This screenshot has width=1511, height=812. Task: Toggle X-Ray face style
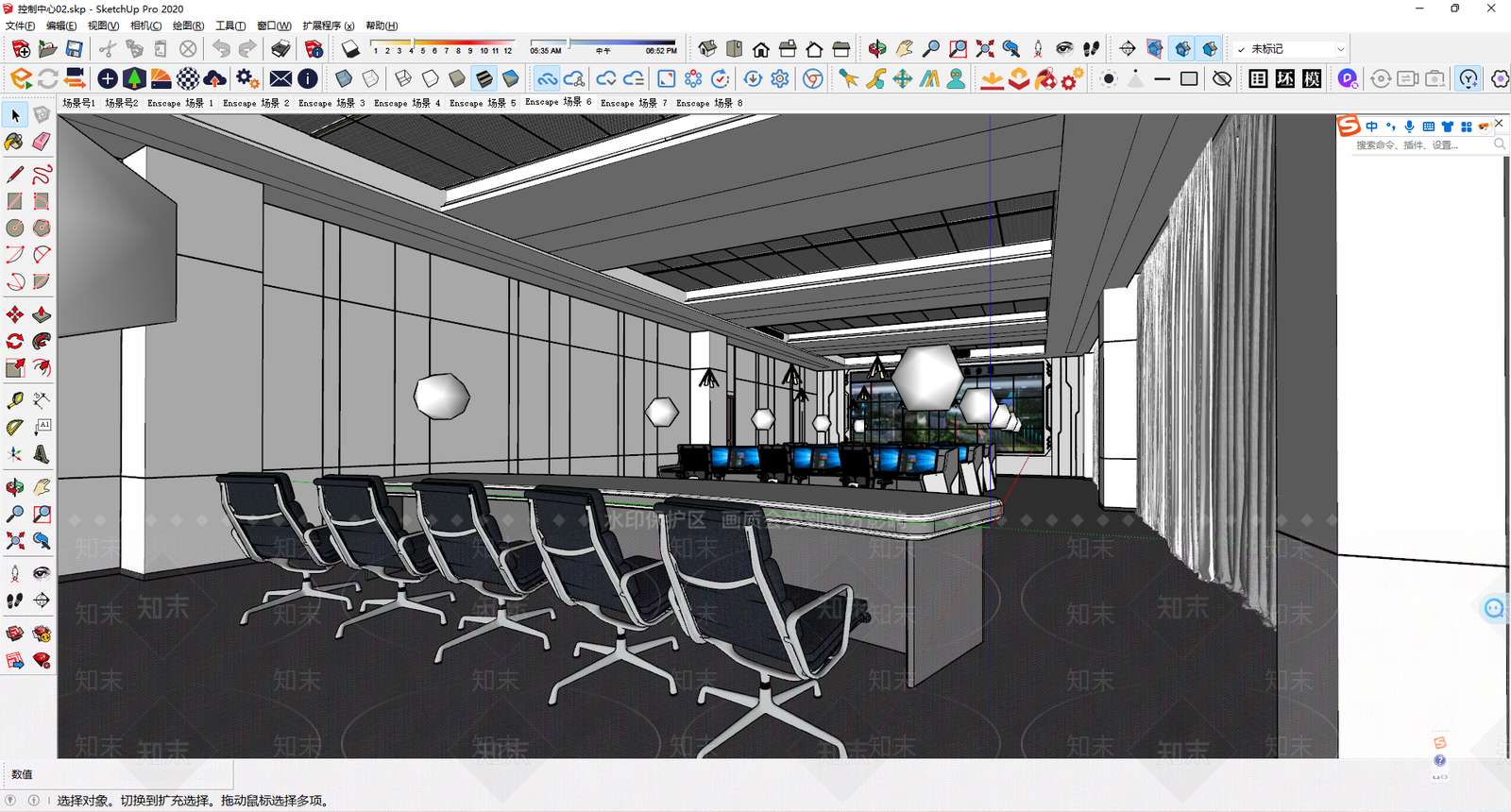pos(344,78)
